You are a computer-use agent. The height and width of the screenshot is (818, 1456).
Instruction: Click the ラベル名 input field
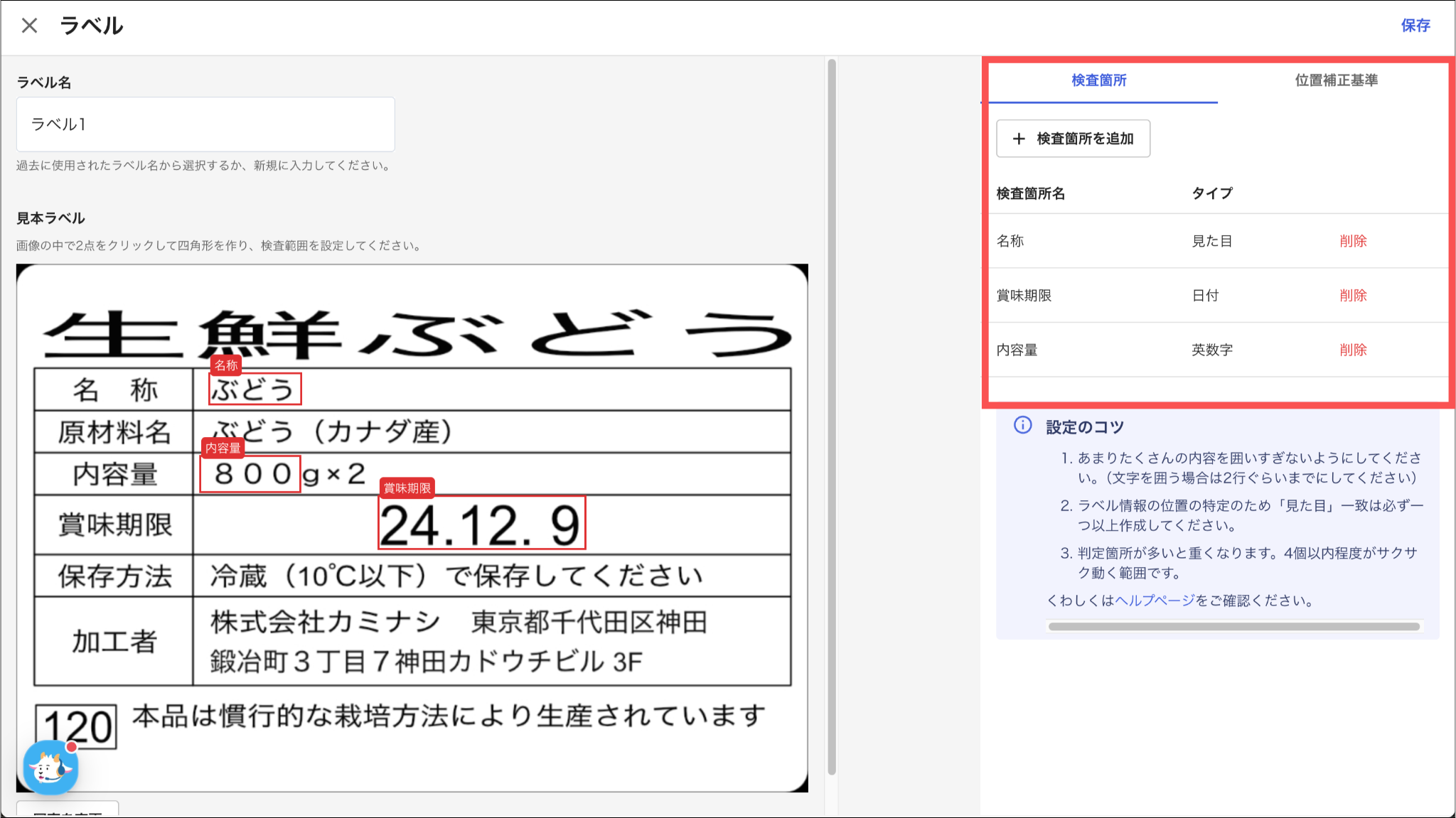(x=205, y=124)
